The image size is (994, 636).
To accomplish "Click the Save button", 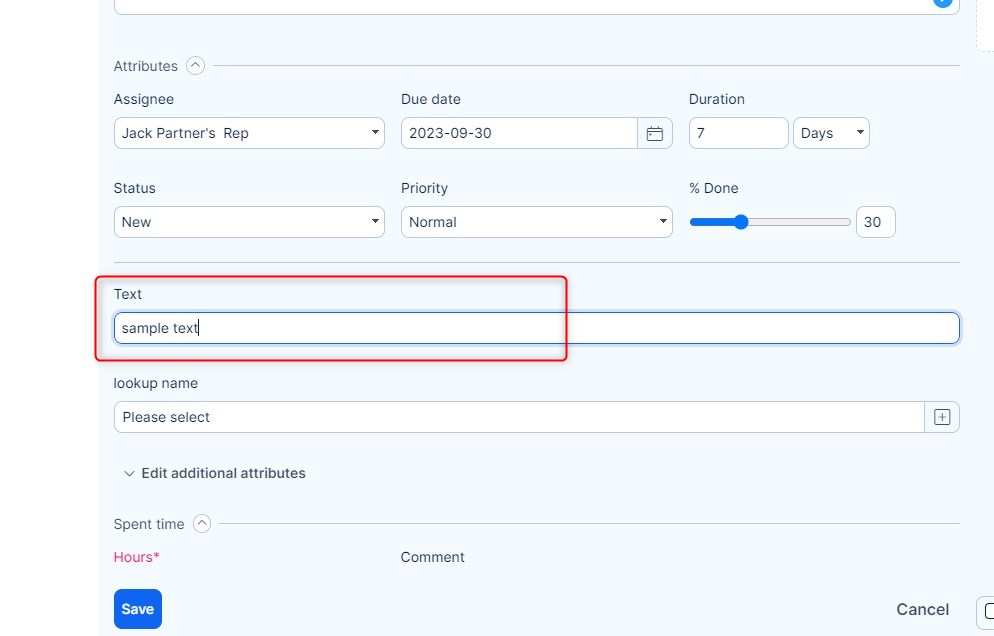I will (138, 609).
